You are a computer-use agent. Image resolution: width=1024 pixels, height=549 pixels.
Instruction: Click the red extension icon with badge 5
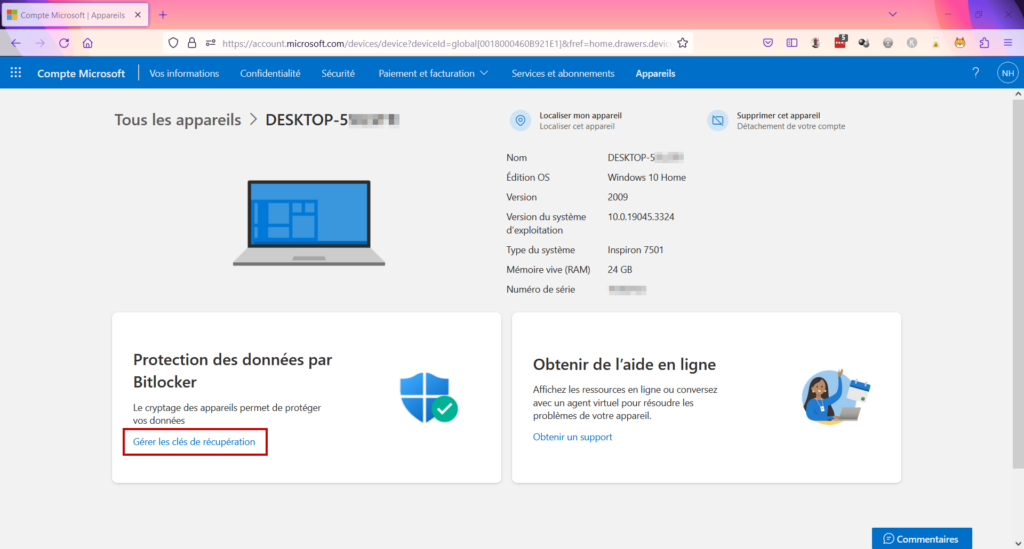pos(840,42)
